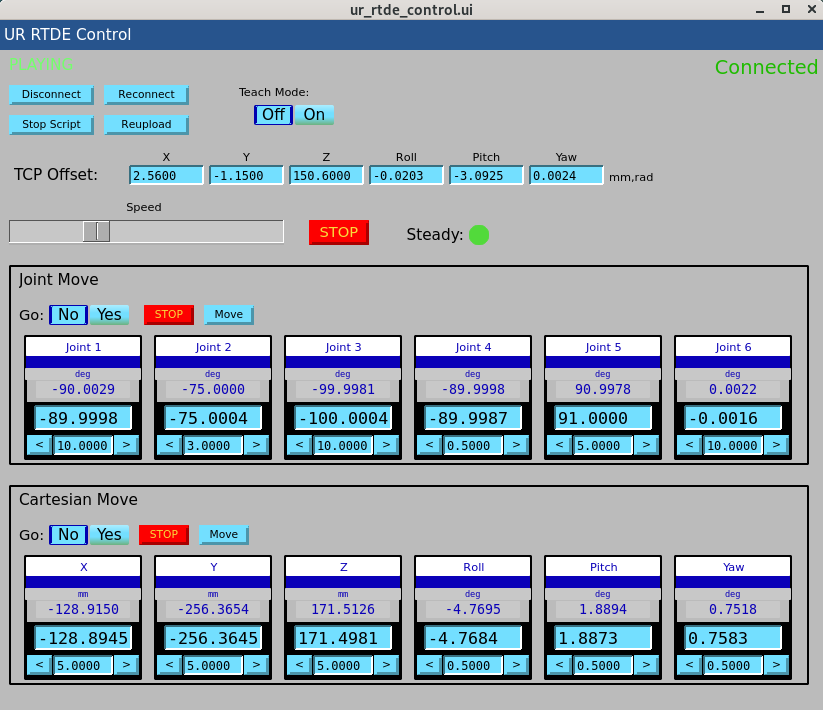Image resolution: width=823 pixels, height=710 pixels.
Task: Increase Cartesian Yaw with its right arrow
Action: (776, 665)
